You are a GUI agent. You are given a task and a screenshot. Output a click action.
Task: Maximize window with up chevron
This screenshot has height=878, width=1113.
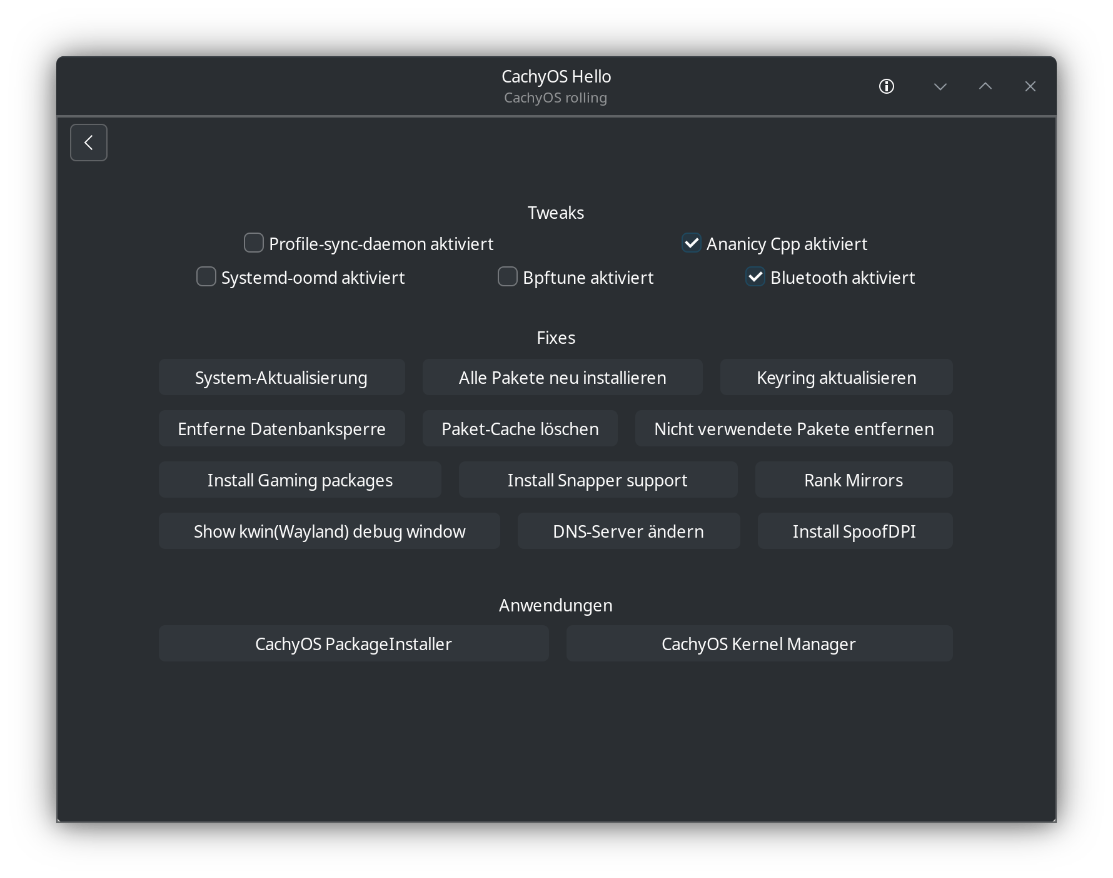[x=985, y=87]
